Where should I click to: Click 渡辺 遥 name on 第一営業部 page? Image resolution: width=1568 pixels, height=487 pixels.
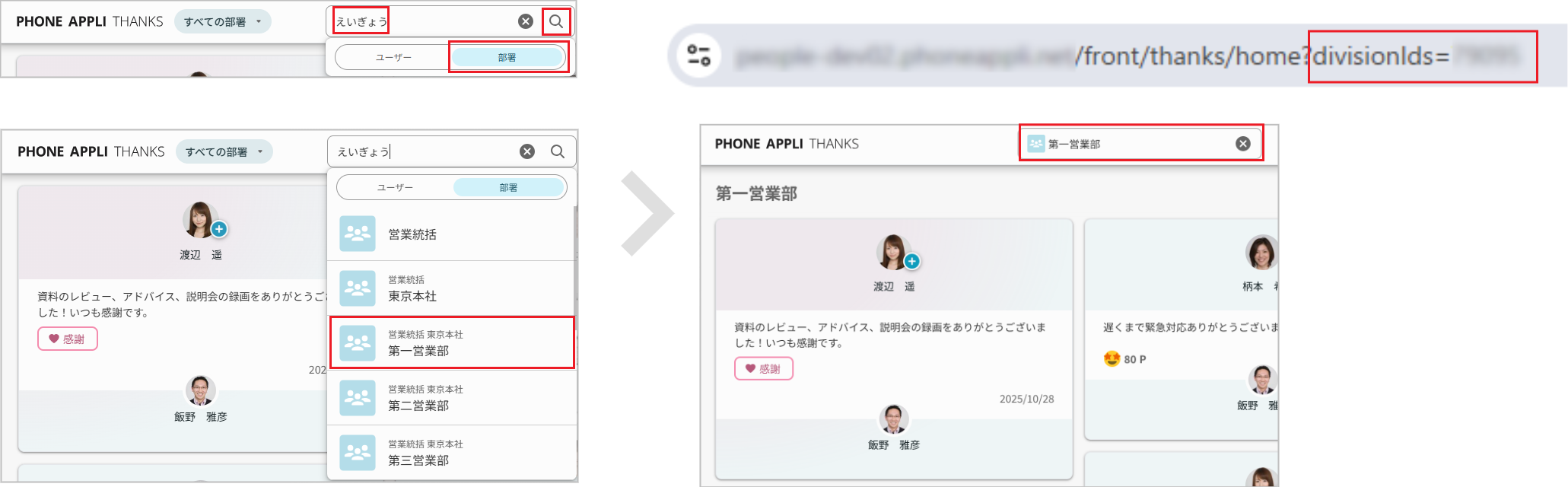[894, 287]
